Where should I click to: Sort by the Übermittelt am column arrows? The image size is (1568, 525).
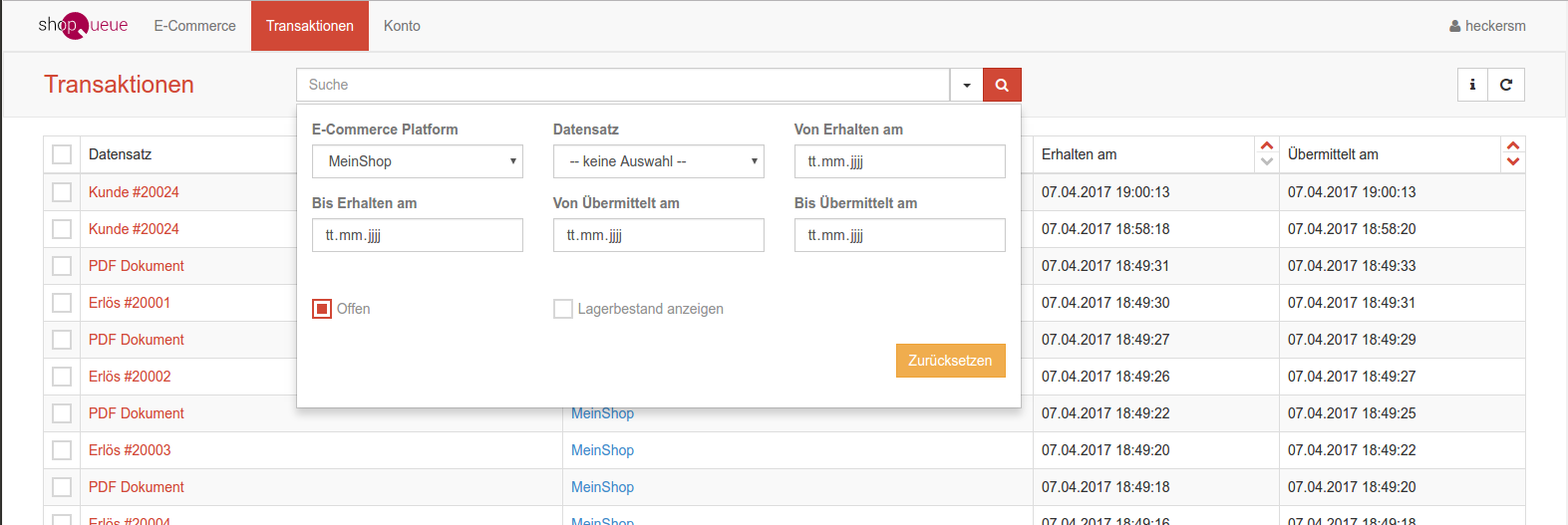pos(1513,153)
